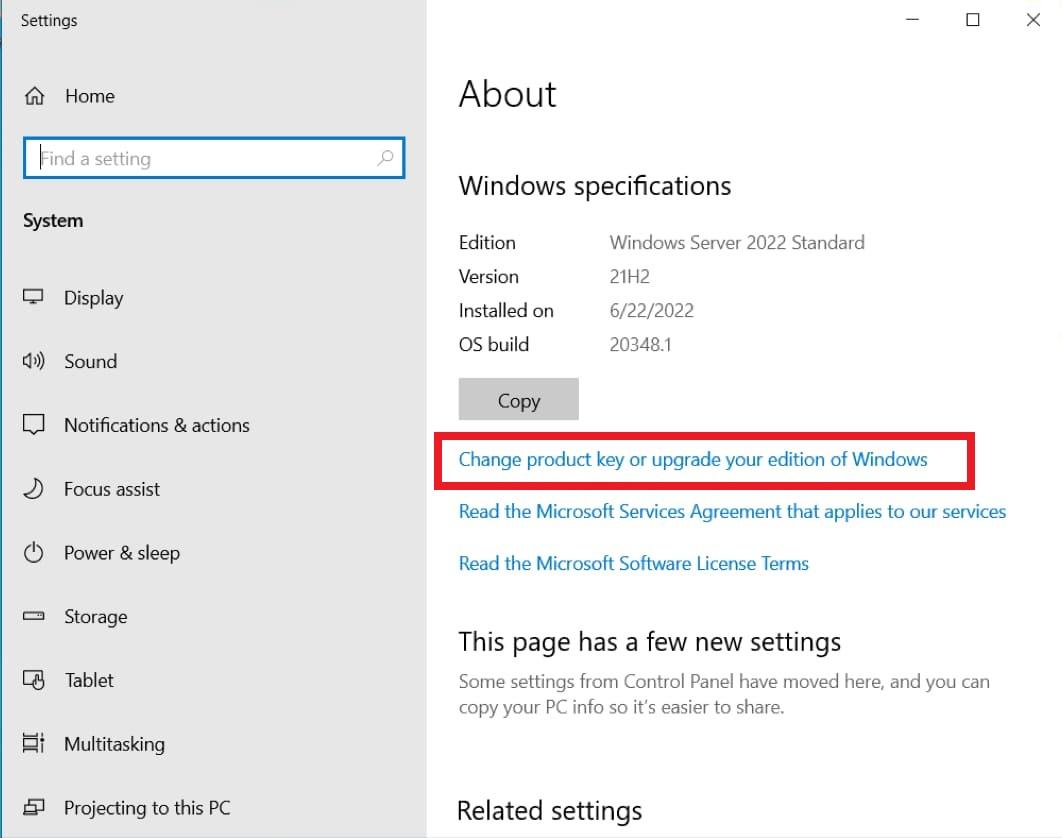Viewport: 1062px width, 838px height.
Task: Click the Tablet icon in sidebar
Action: tap(34, 681)
